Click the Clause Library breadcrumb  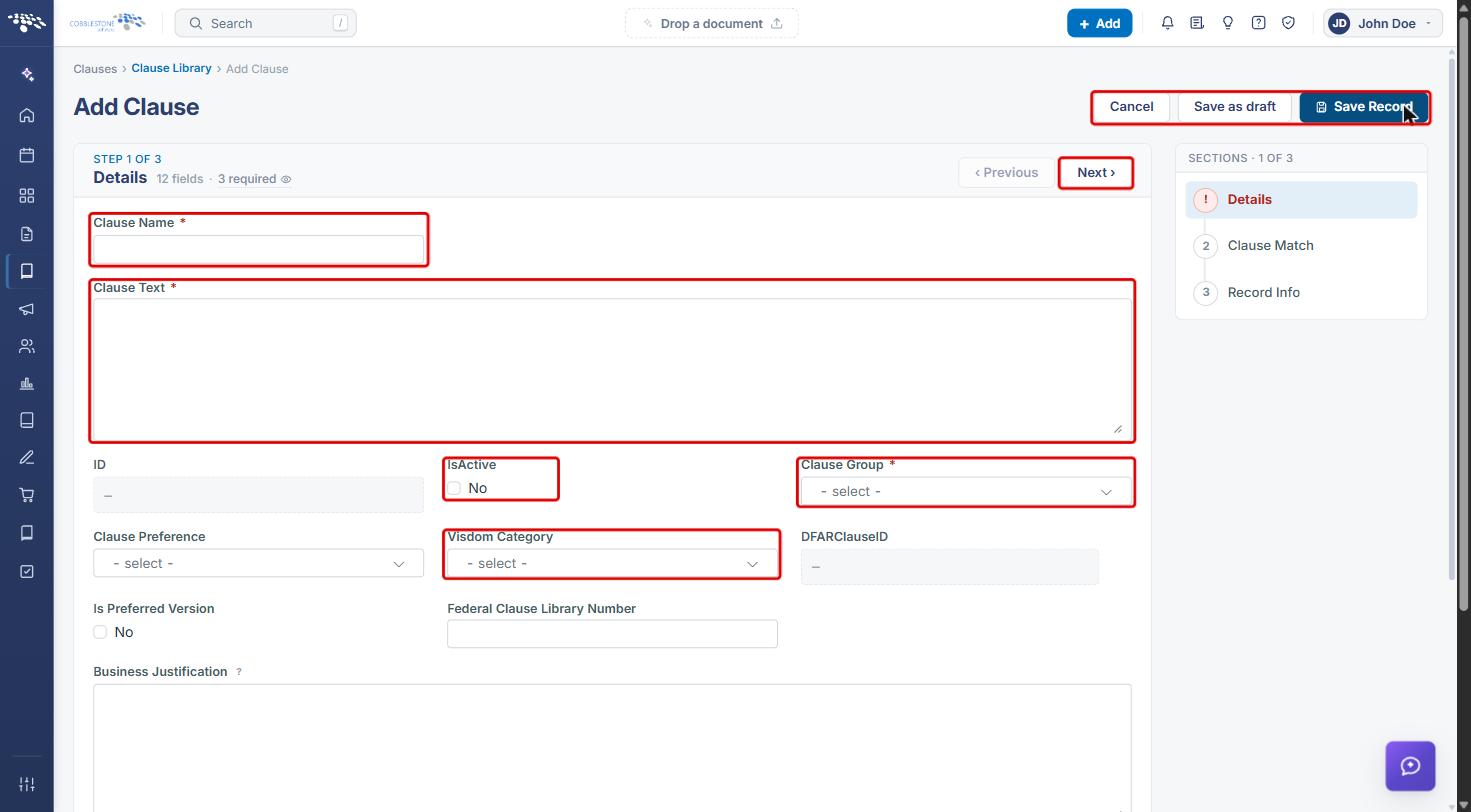click(x=171, y=69)
